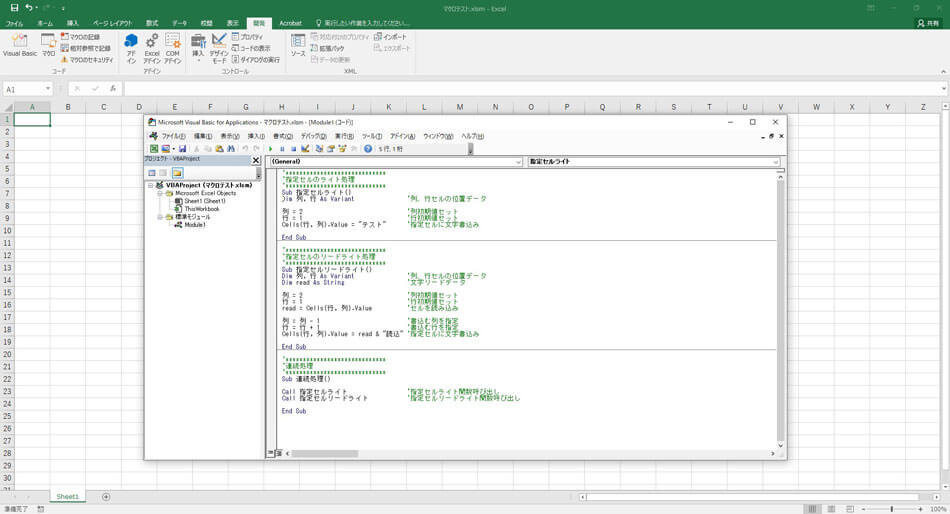Screen dimensions: 950x514
Task: Click 拡張パック in the XML group
Action: pos(327,48)
